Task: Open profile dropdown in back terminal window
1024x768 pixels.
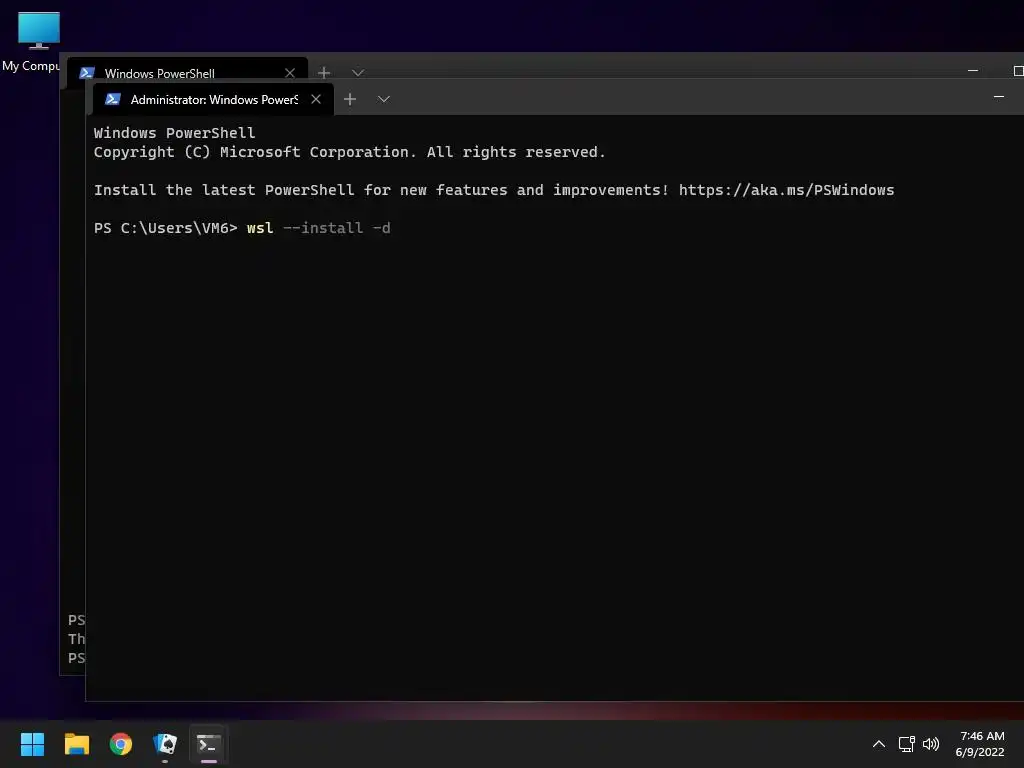Action: (358, 72)
